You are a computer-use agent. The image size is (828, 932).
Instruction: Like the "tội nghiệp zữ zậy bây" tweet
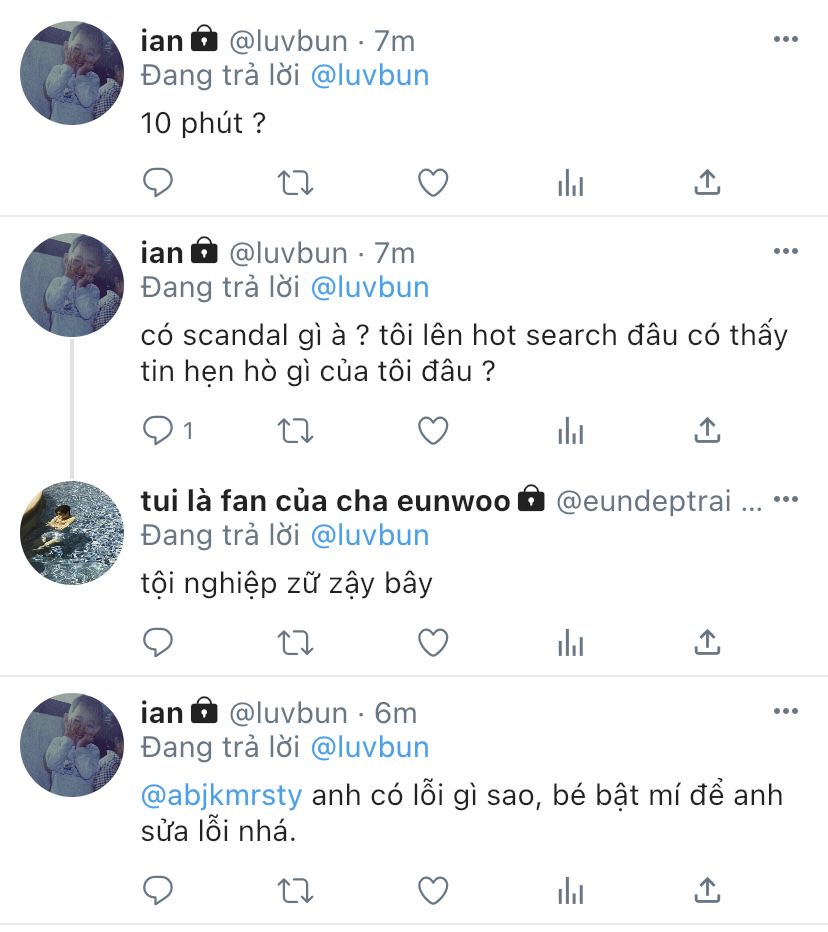tap(433, 643)
